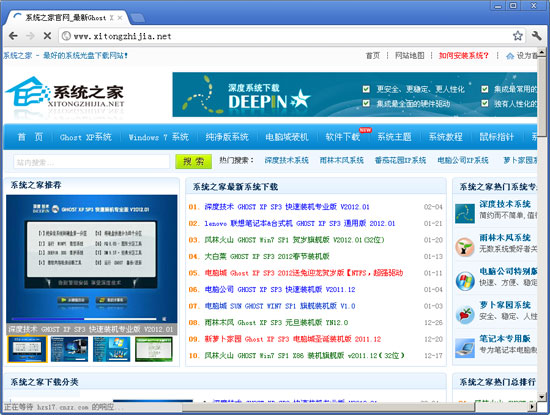Click the 网站地图 link
This screenshot has width=550, height=415.
(x=409, y=55)
